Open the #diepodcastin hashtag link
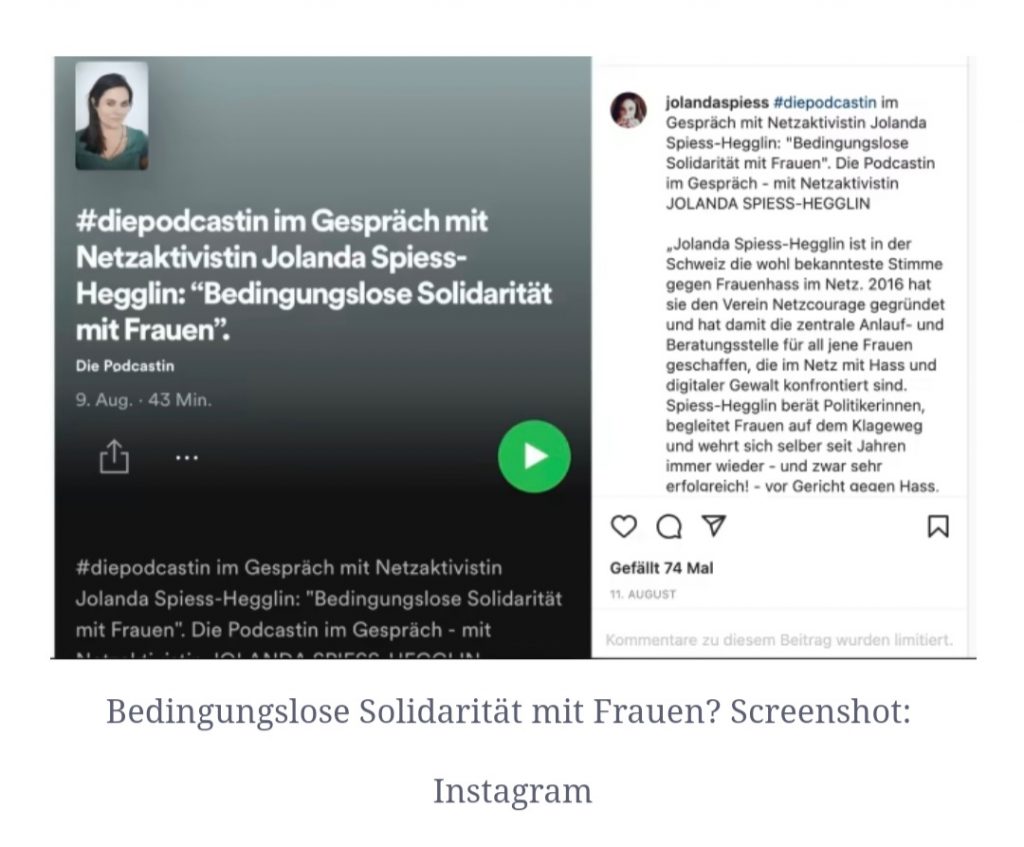The image size is (1024, 847). pyautogui.click(x=825, y=103)
